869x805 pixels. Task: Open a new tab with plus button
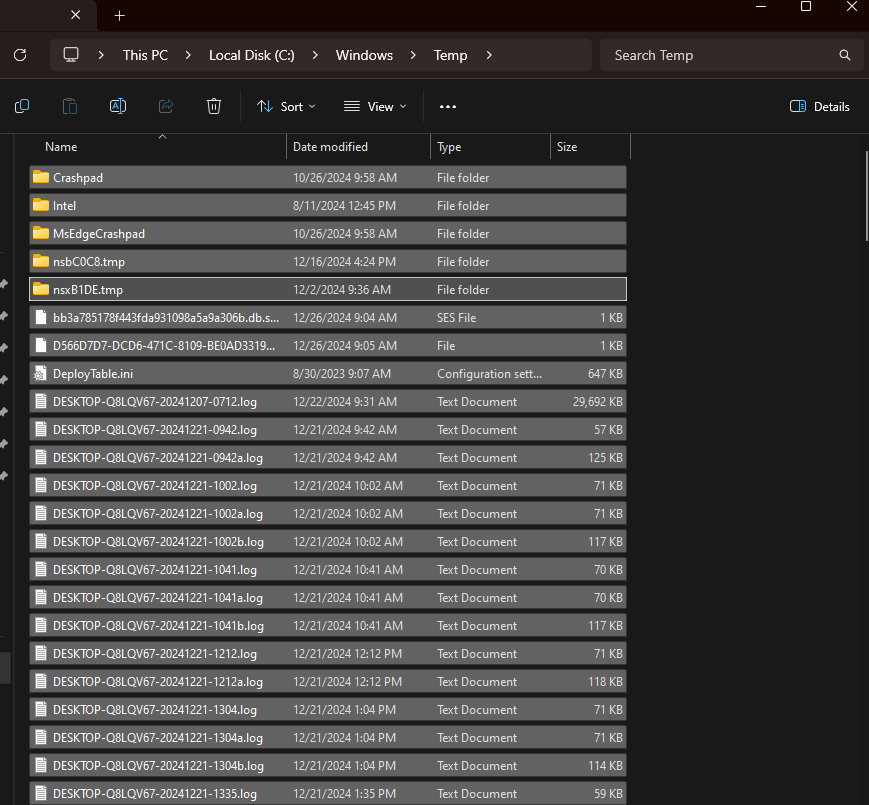[x=120, y=16]
